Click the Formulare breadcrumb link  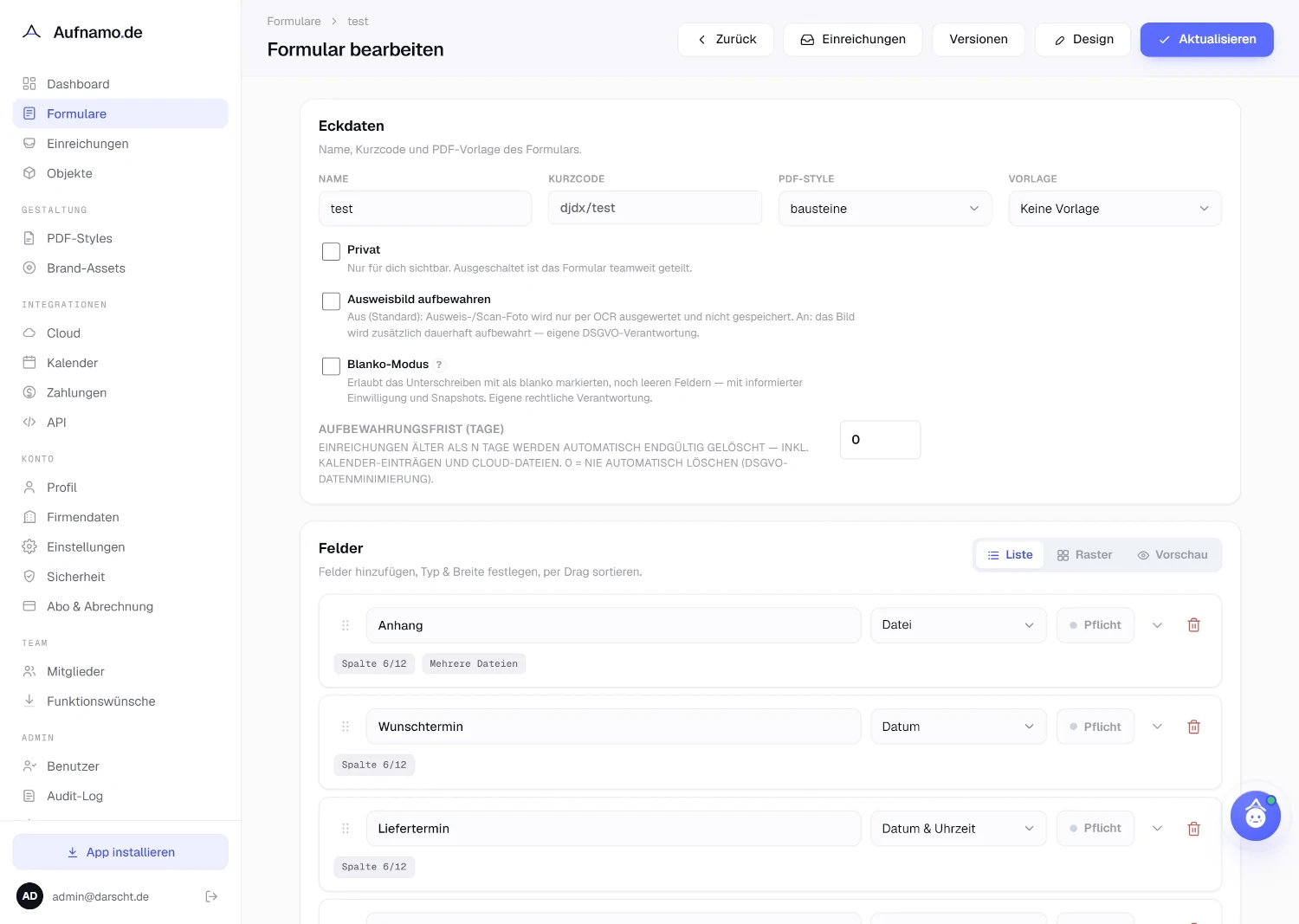(294, 22)
